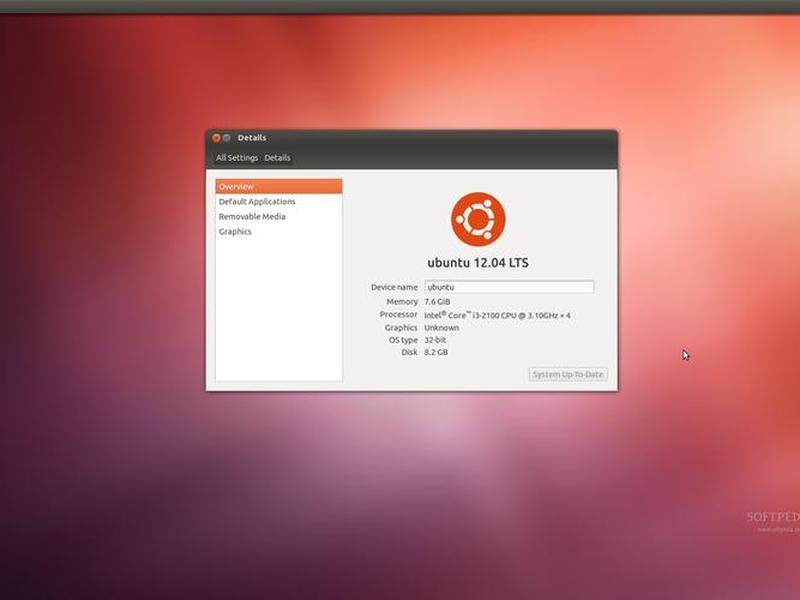Select Overview in the sidebar
This screenshot has width=800, height=600.
(x=279, y=186)
